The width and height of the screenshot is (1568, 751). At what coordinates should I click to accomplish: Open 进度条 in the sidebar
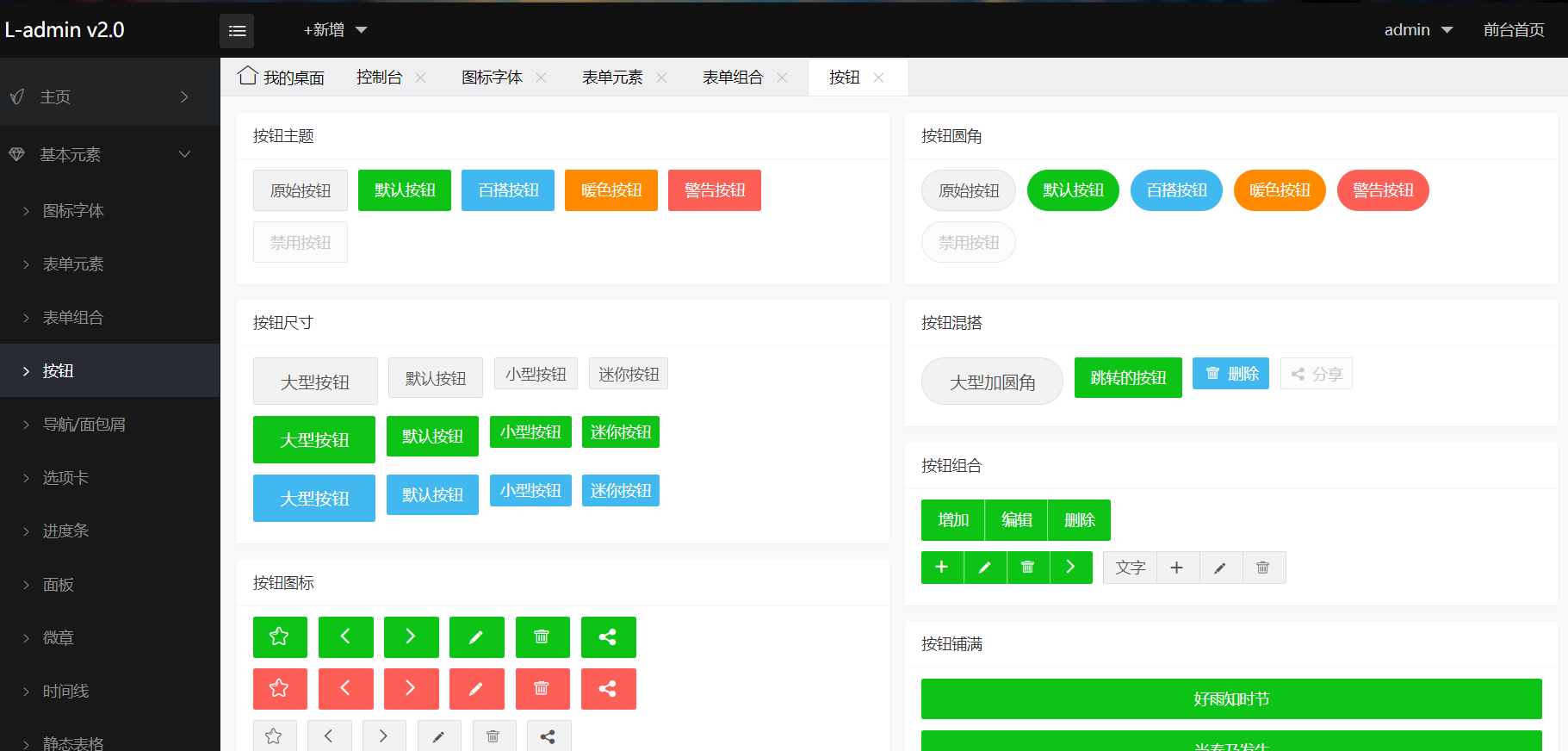pyautogui.click(x=66, y=531)
